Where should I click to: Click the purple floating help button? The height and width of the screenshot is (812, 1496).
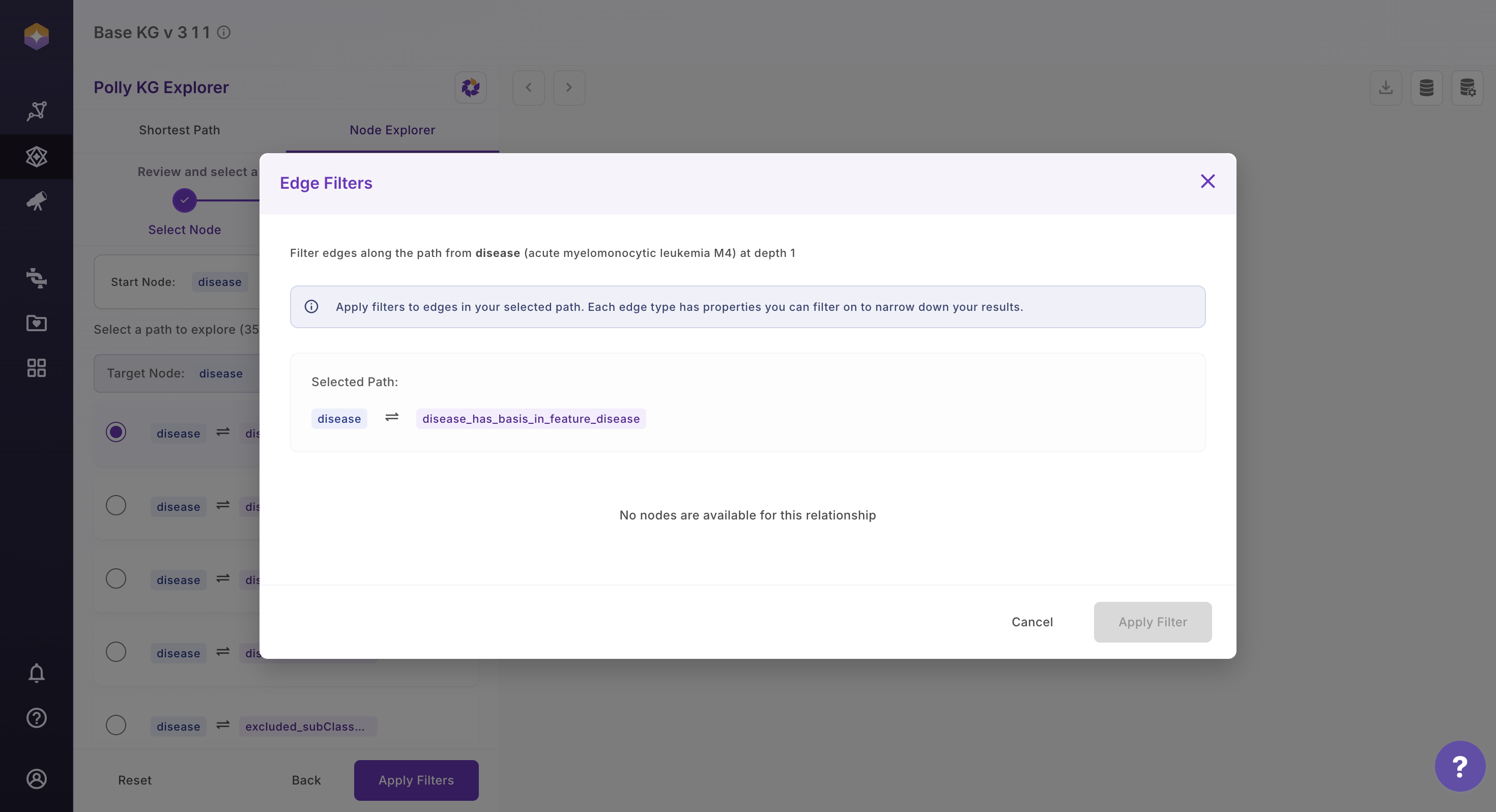(x=1459, y=766)
